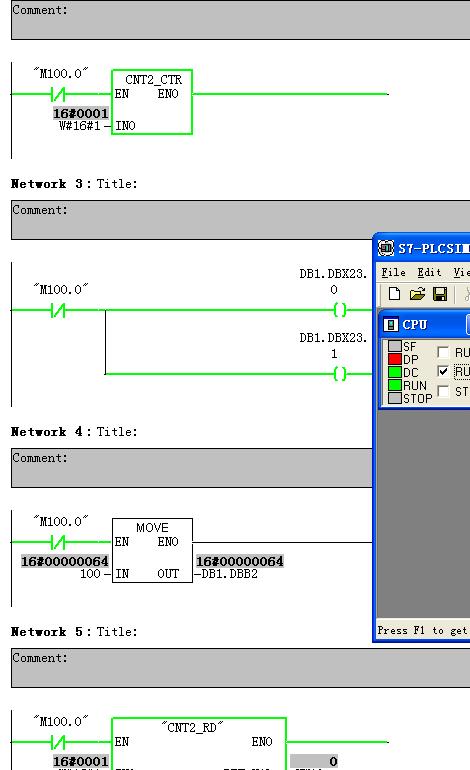Select the CNT2_CTR function block
This screenshot has height=770, width=470.
tap(152, 102)
